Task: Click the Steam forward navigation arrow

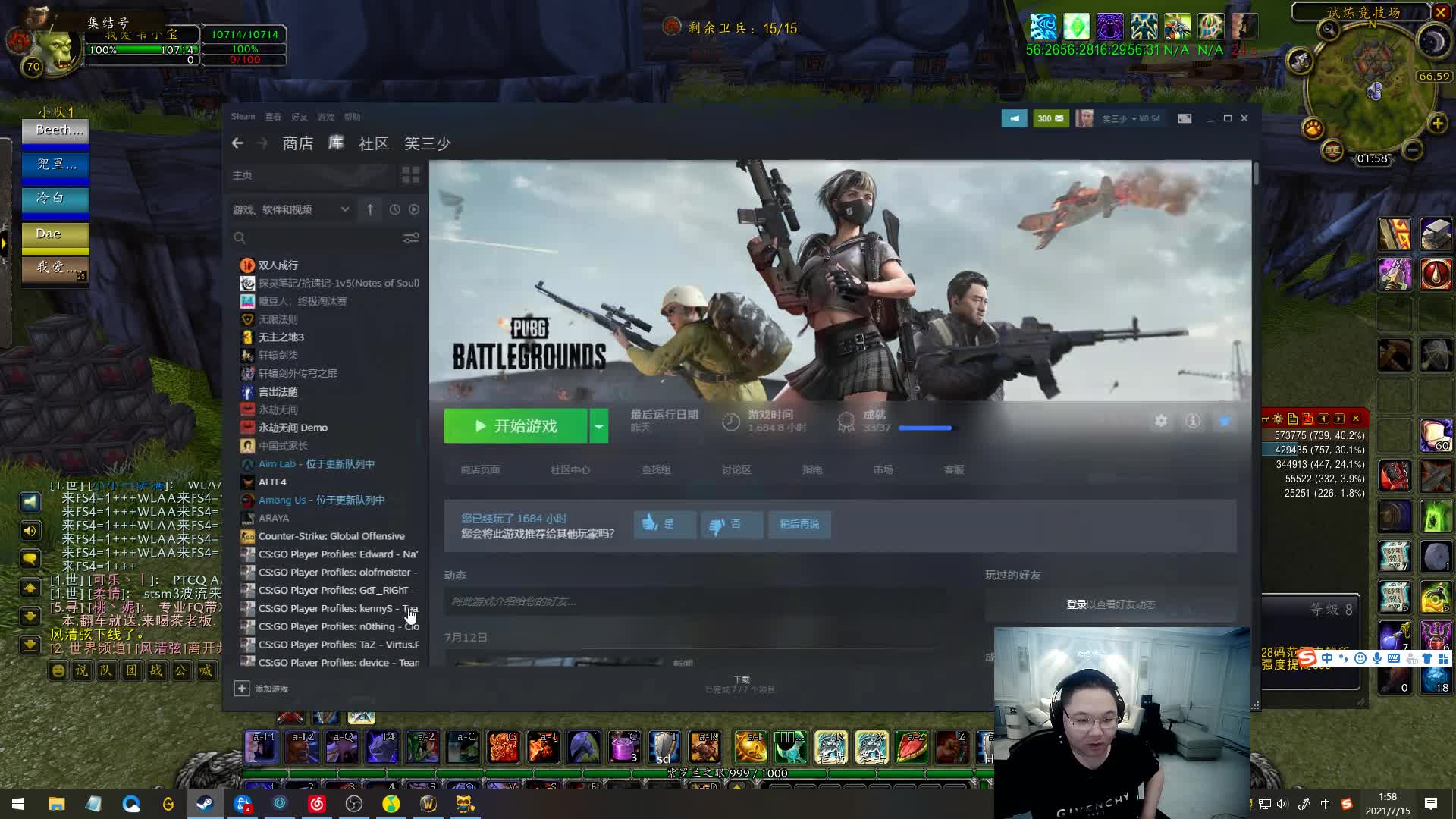Action: tap(262, 143)
